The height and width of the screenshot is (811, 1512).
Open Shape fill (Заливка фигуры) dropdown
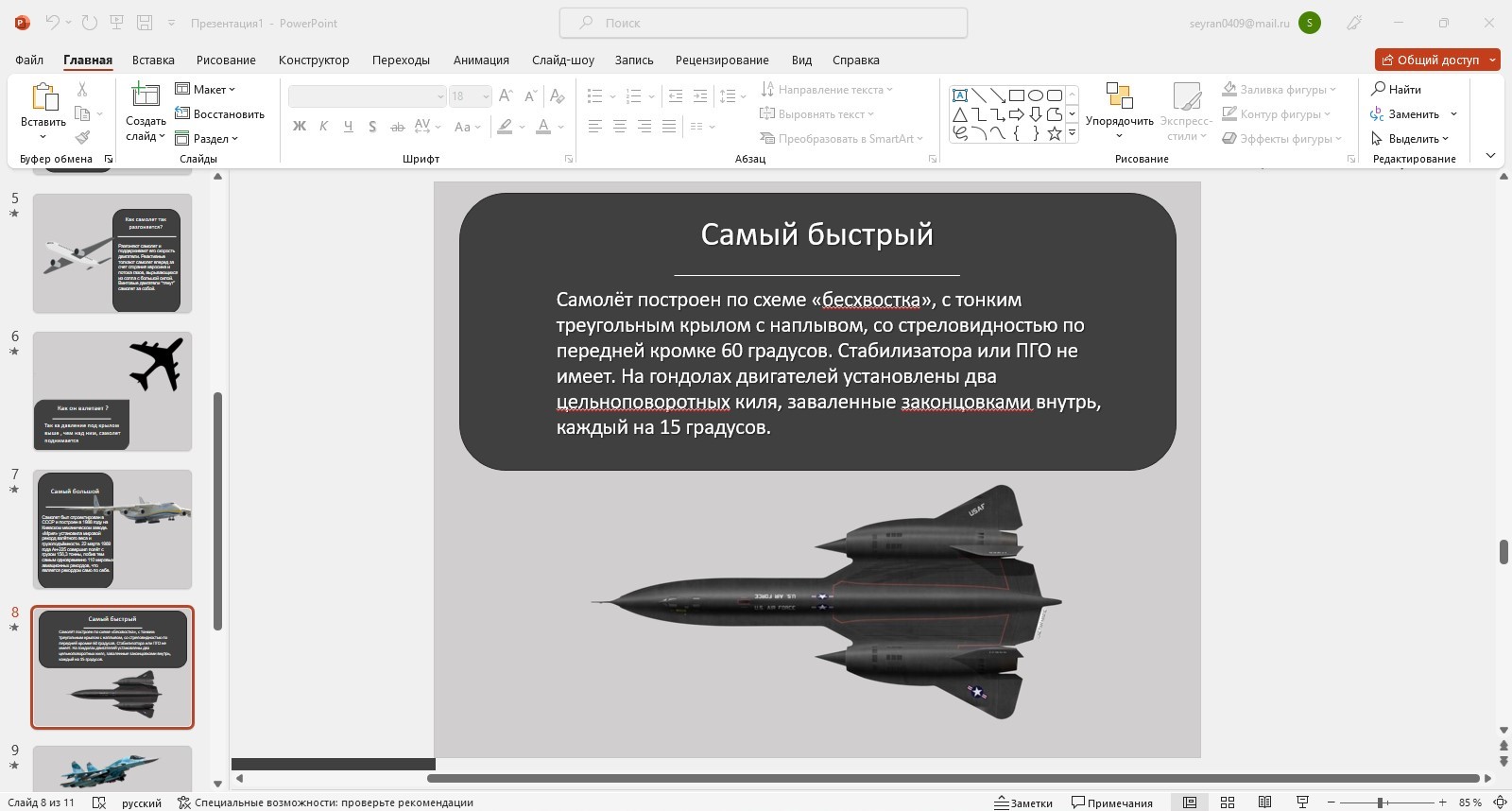[1280, 89]
